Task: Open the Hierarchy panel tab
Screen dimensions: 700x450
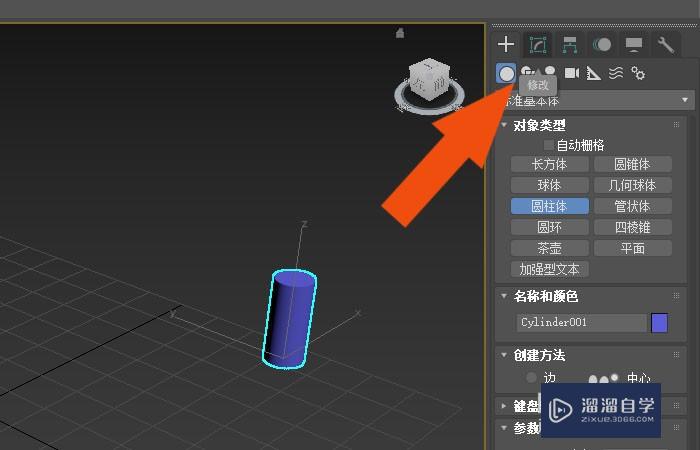Action: click(x=570, y=45)
